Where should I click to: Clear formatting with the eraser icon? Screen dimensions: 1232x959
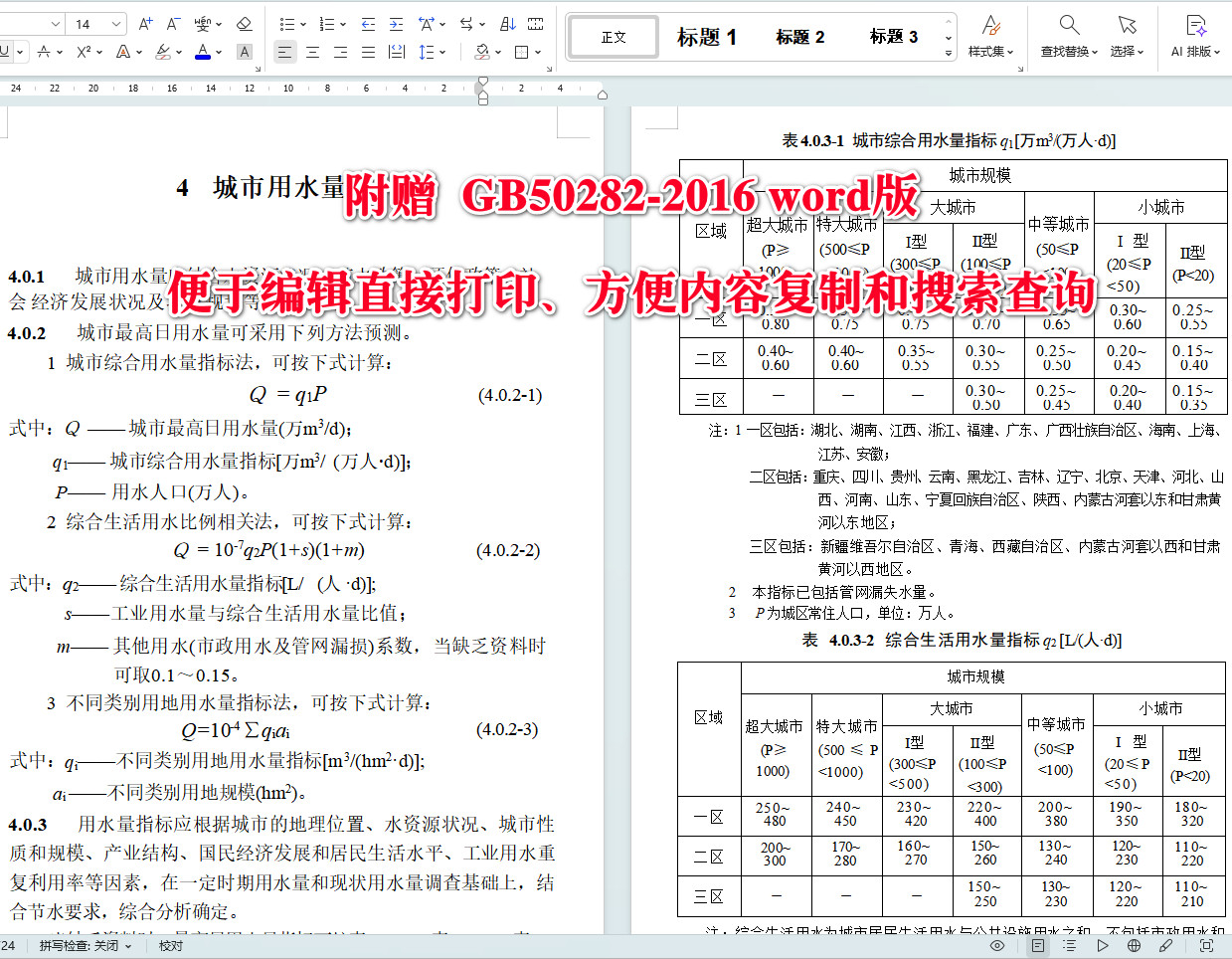point(244,23)
